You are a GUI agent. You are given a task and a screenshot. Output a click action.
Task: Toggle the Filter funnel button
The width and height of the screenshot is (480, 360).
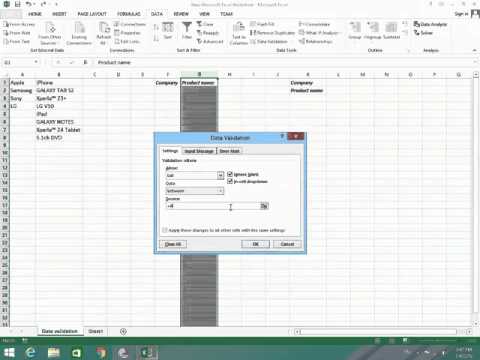[187, 31]
